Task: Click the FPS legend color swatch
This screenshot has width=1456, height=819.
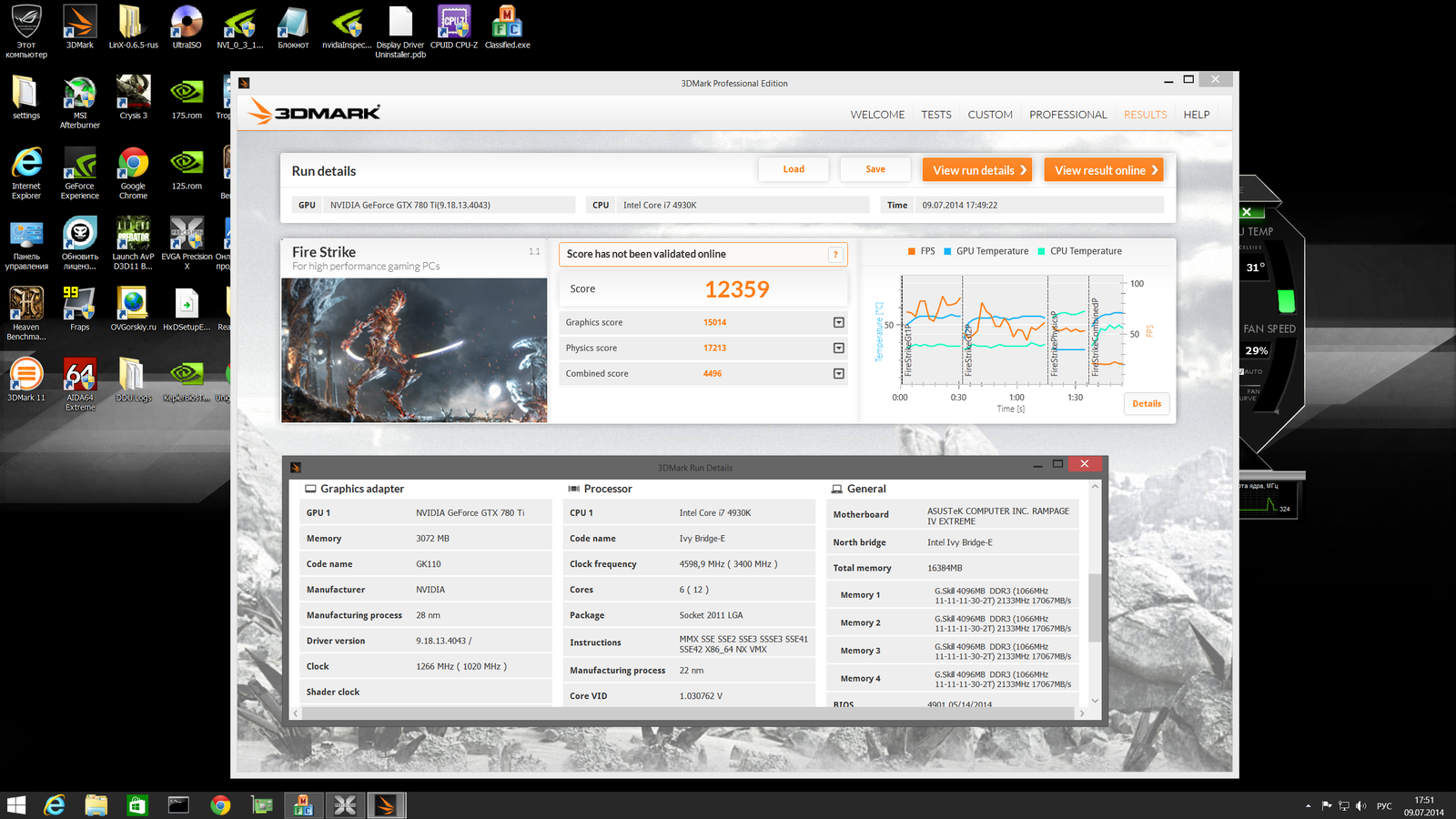Action: click(x=912, y=251)
